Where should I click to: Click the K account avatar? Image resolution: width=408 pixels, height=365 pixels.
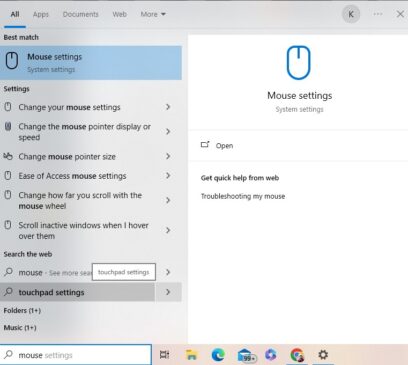click(351, 14)
